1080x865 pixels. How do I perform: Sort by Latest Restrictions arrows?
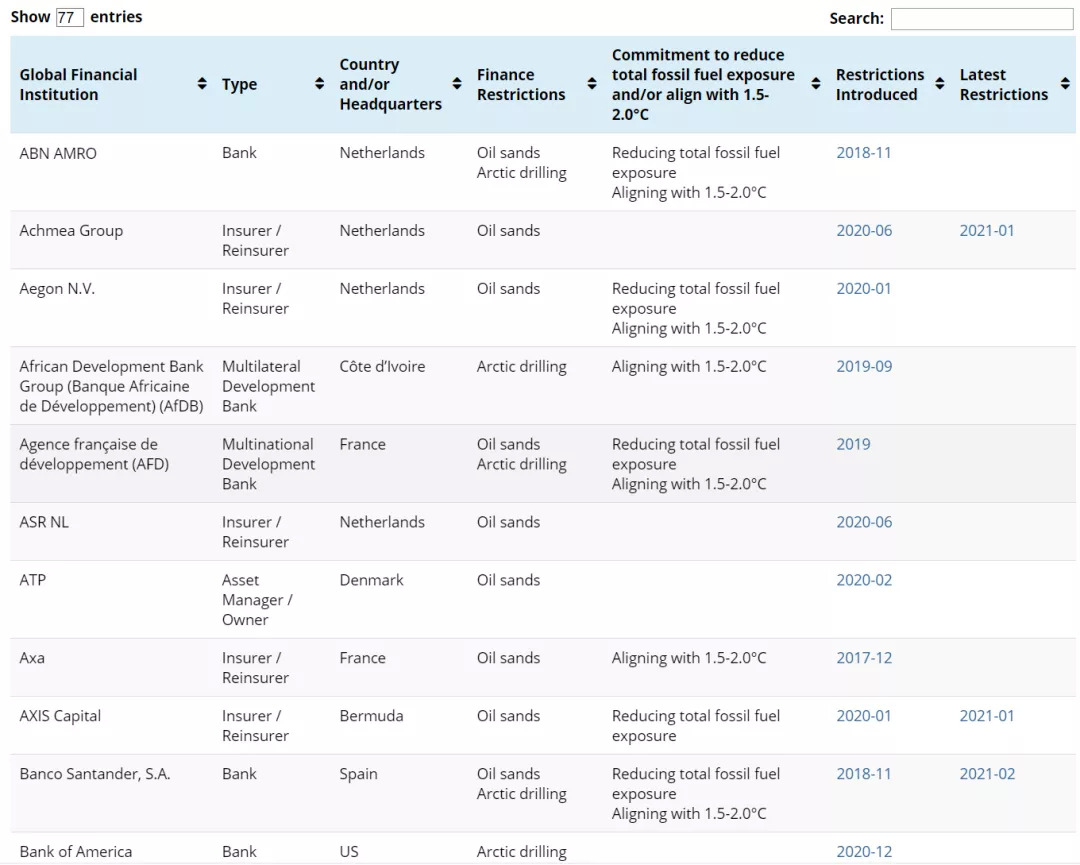tap(1066, 84)
